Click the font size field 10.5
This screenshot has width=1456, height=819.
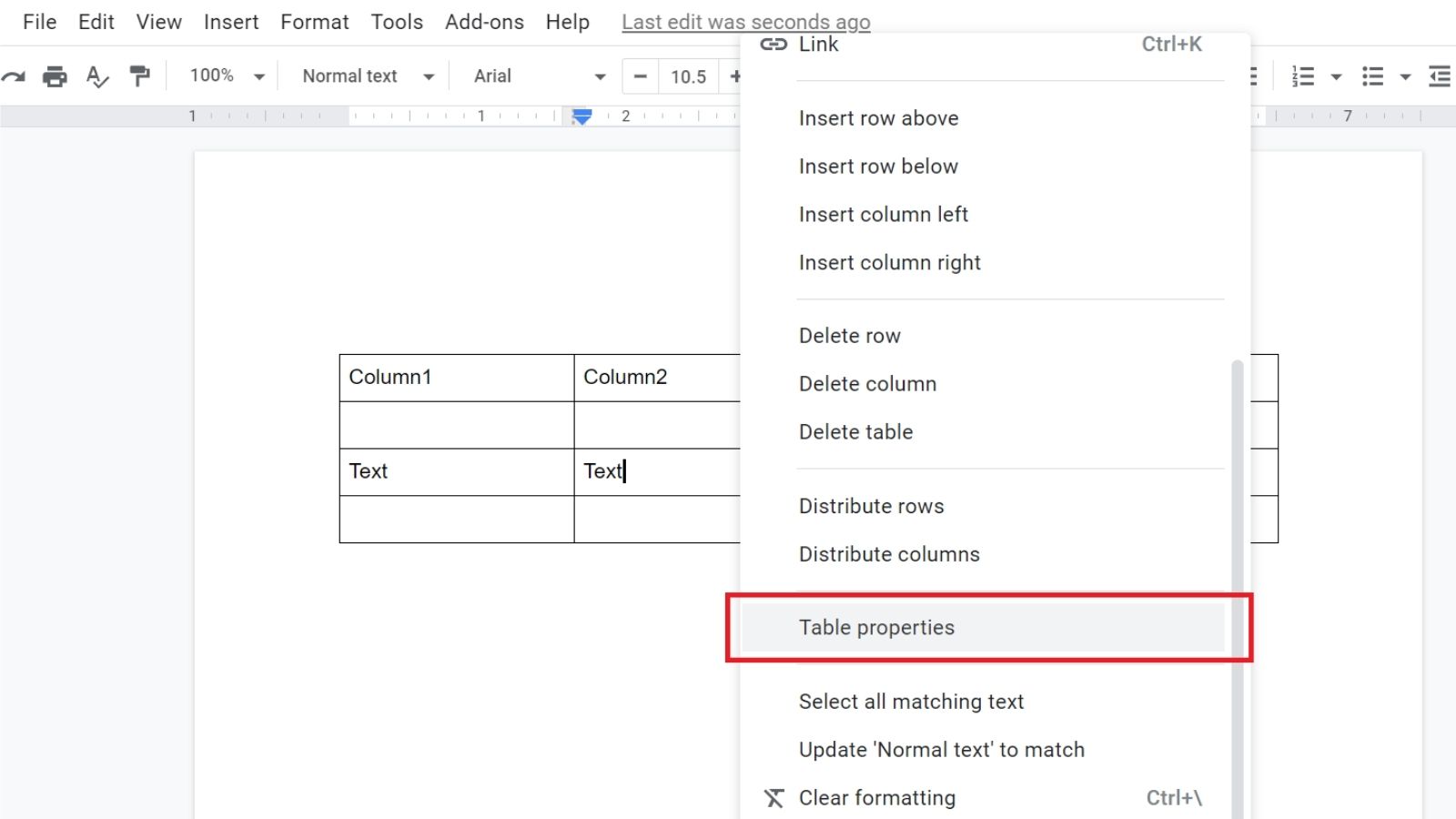coord(688,76)
